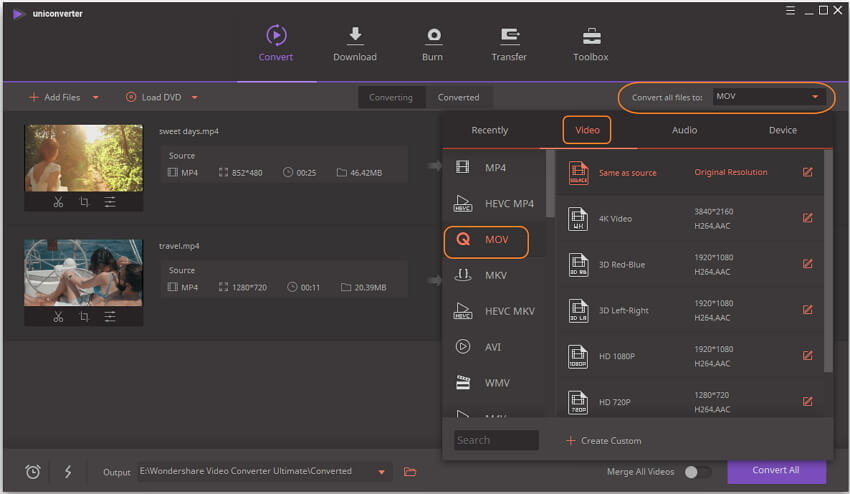This screenshot has width=850, height=494.
Task: Click the Convert All button
Action: tap(776, 471)
